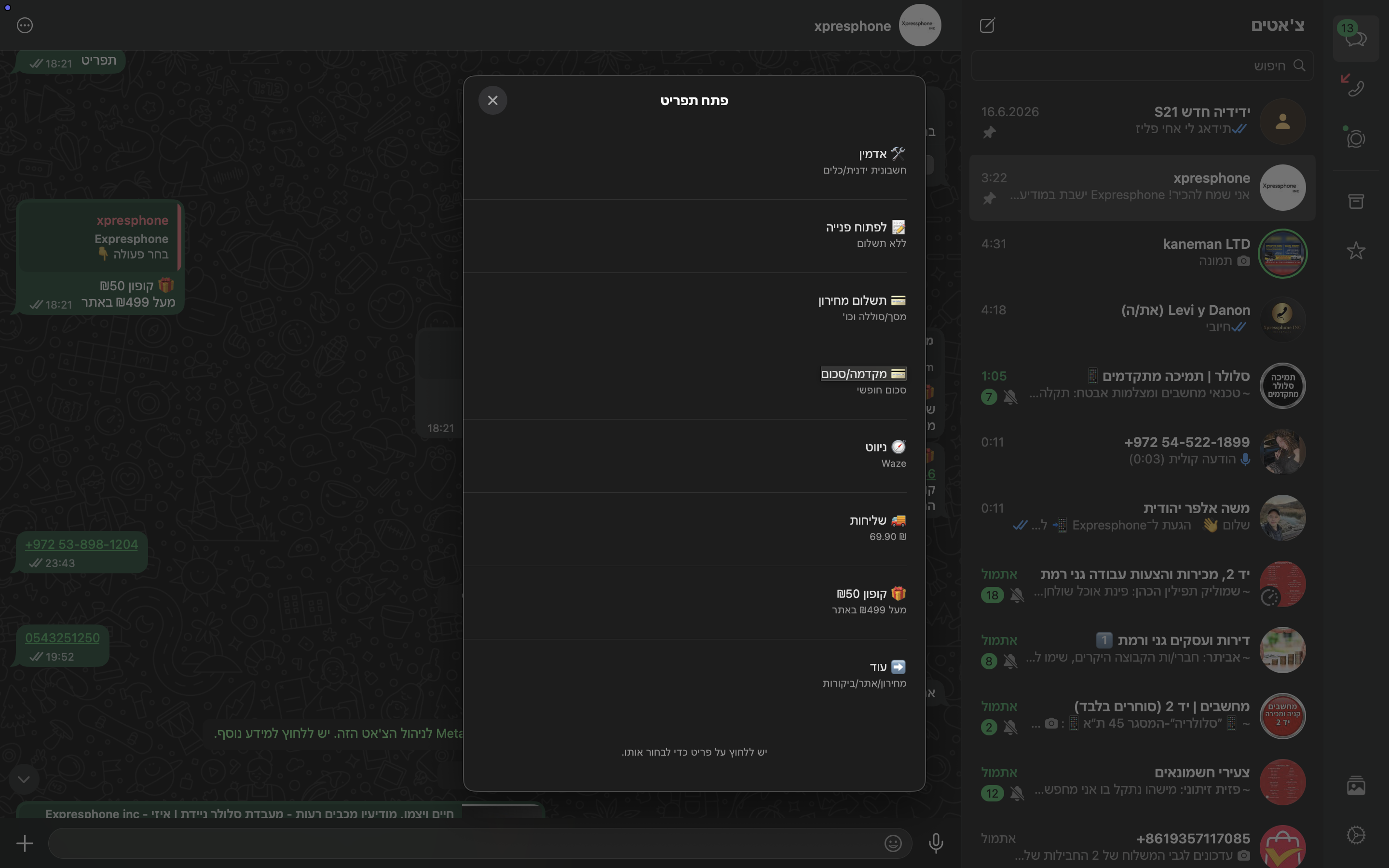Open יד 2, מכירות והצעות עבודה group
This screenshot has height=868, width=1389.
pos(1142,583)
